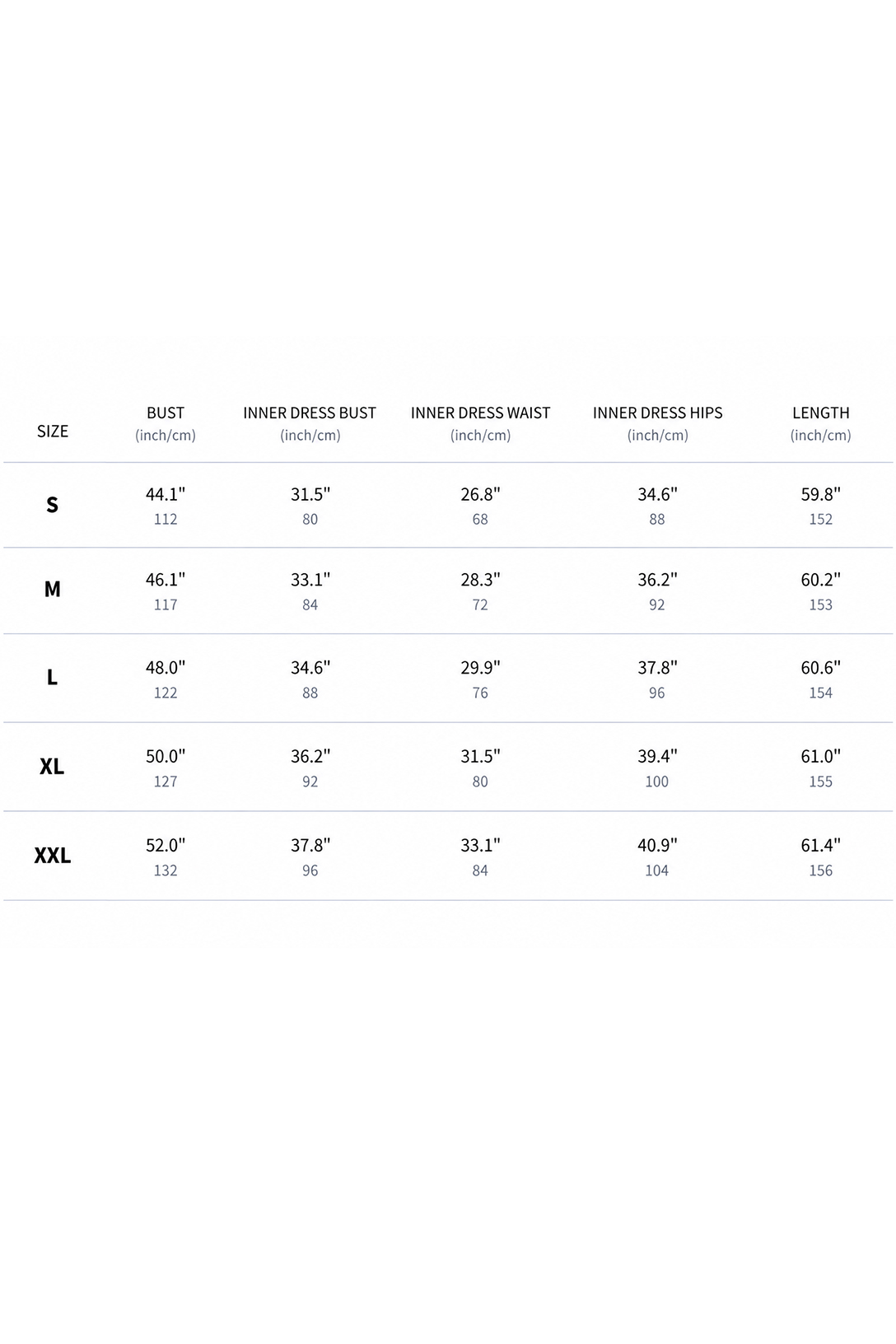Click the INNER DRESS WAIST header
The height and width of the screenshot is (1344, 896).
point(480,413)
